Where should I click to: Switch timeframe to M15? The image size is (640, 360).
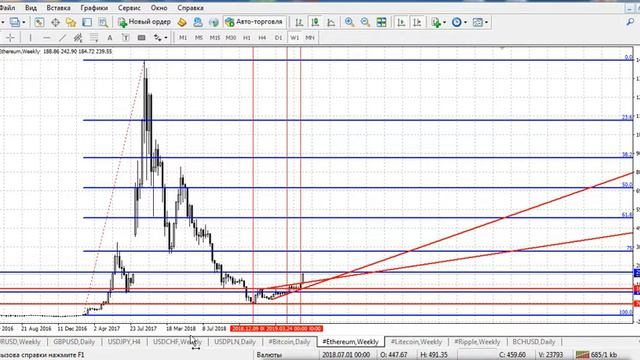click(x=215, y=38)
